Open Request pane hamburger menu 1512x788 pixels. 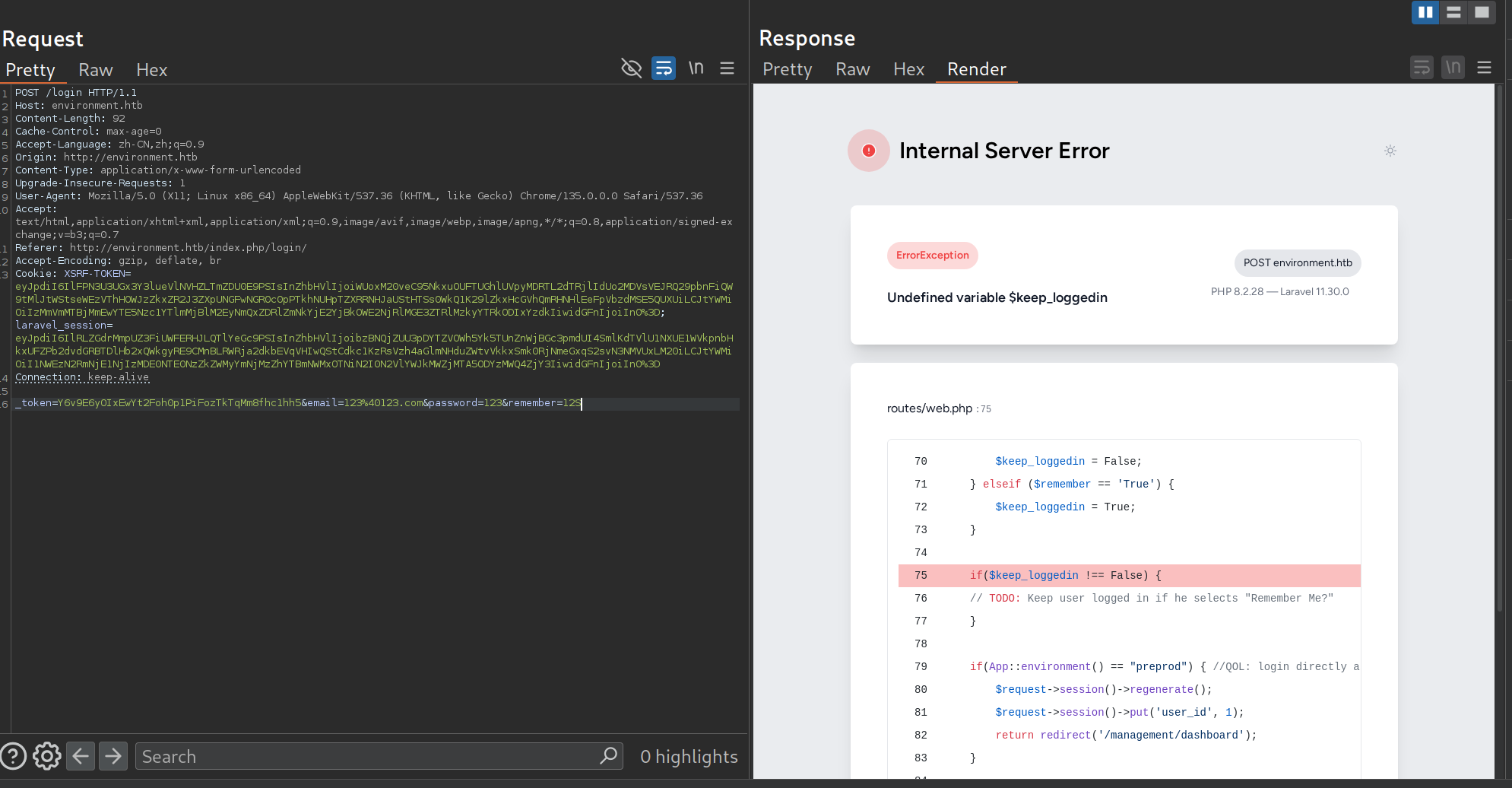point(727,68)
